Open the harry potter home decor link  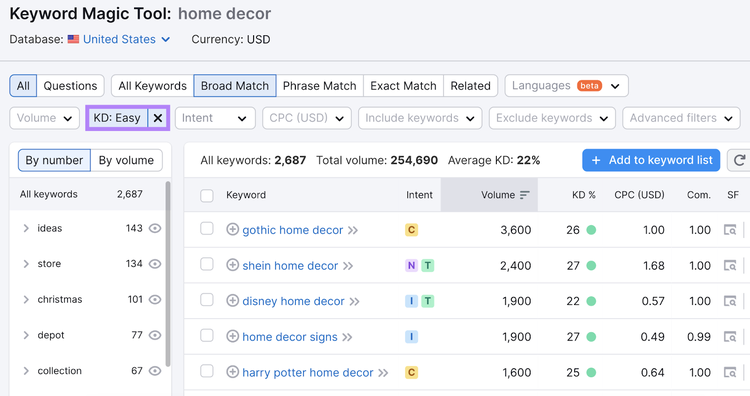[308, 373]
